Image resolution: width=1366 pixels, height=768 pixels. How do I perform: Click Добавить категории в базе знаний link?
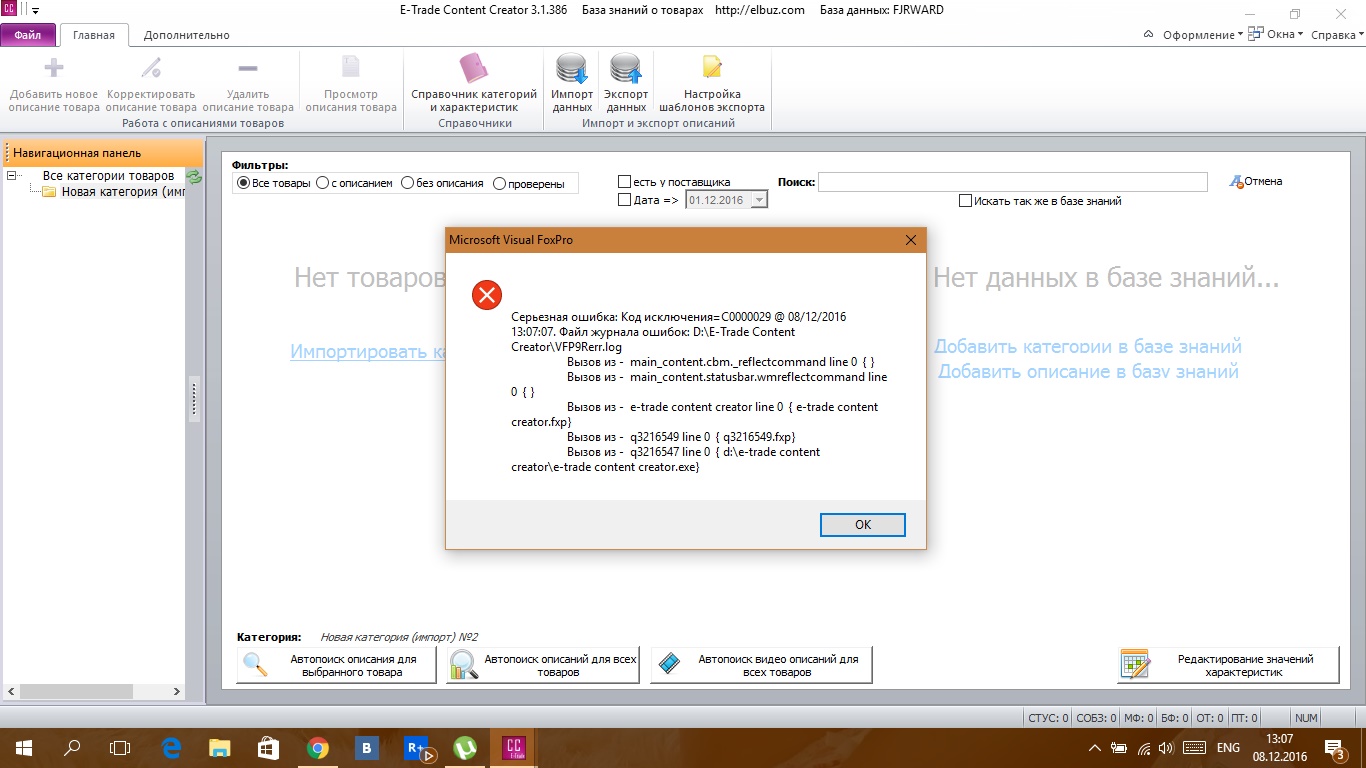pos(1088,347)
